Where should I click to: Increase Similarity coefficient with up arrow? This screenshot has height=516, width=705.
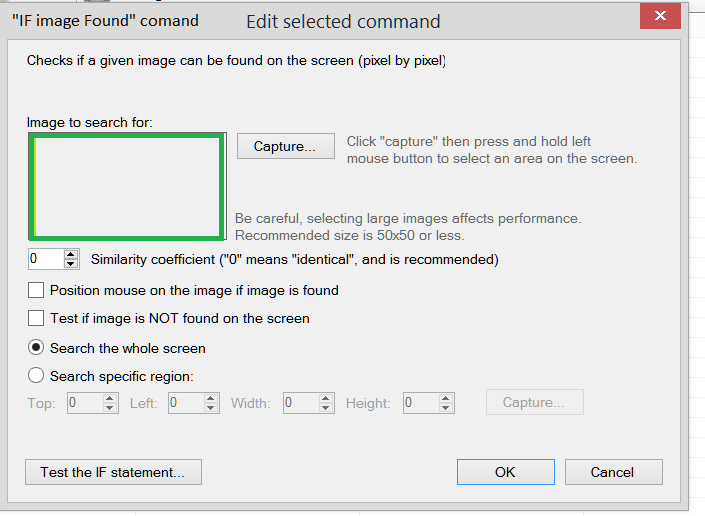click(71, 254)
